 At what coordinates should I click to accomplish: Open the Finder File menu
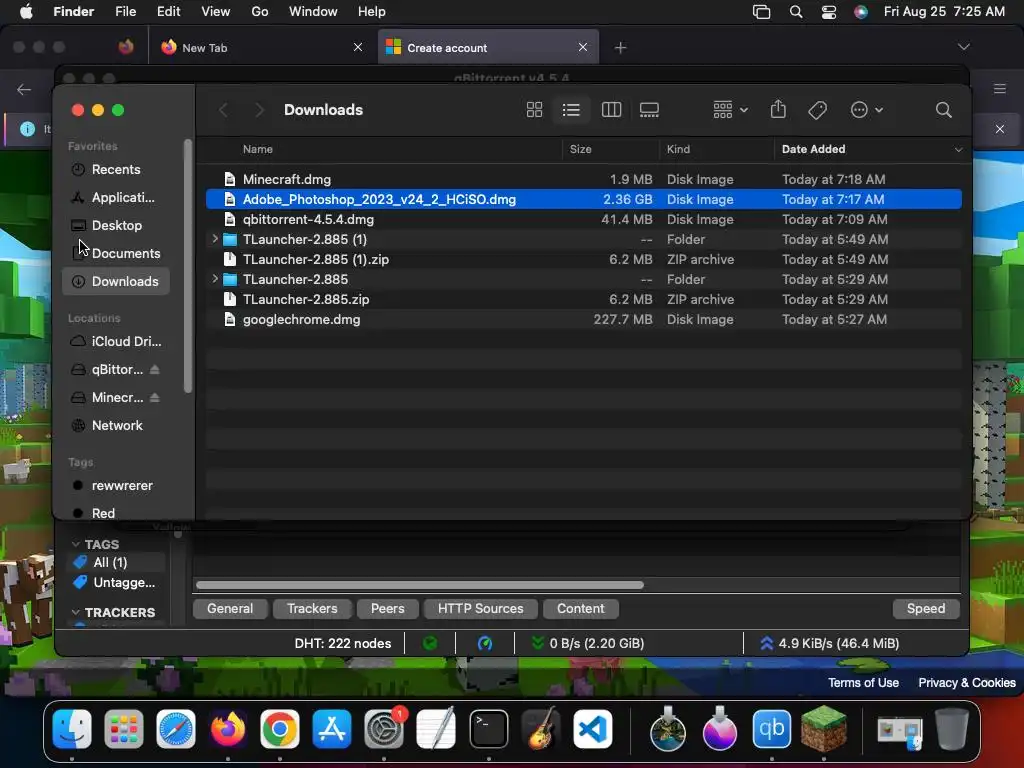(125, 12)
